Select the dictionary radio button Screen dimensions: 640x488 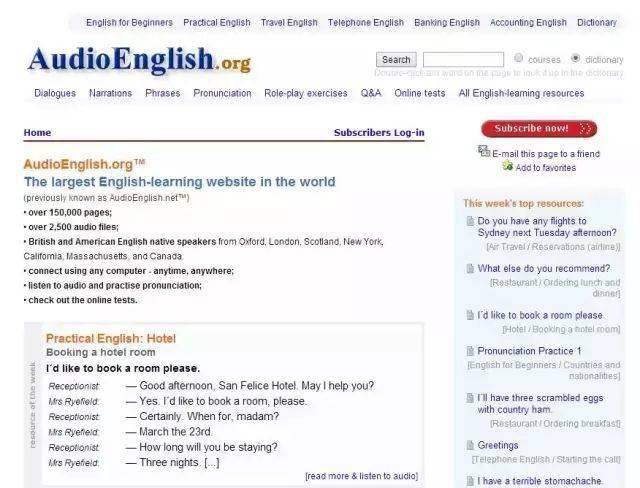(x=576, y=58)
